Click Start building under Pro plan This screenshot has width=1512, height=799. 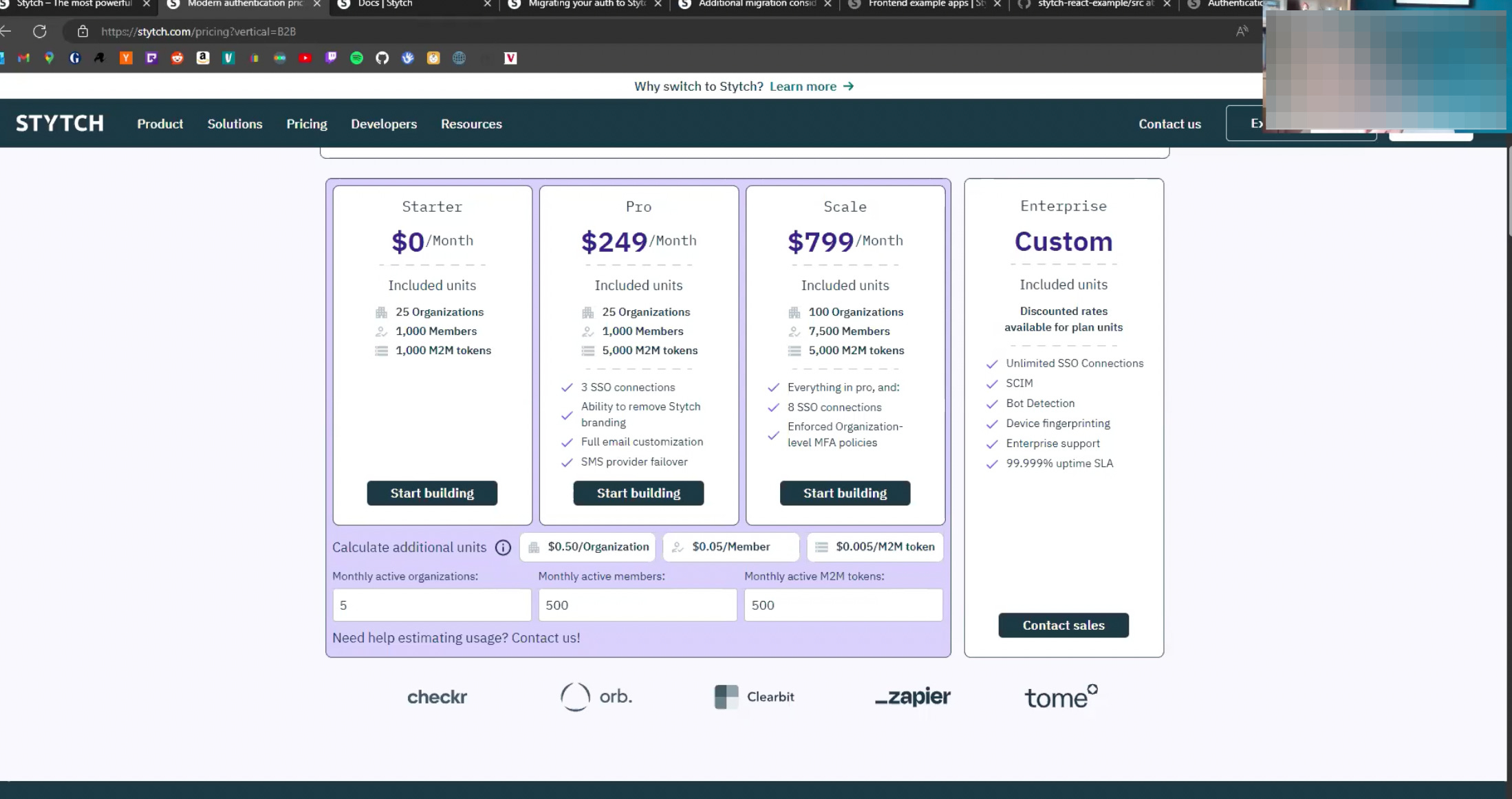pyautogui.click(x=638, y=493)
